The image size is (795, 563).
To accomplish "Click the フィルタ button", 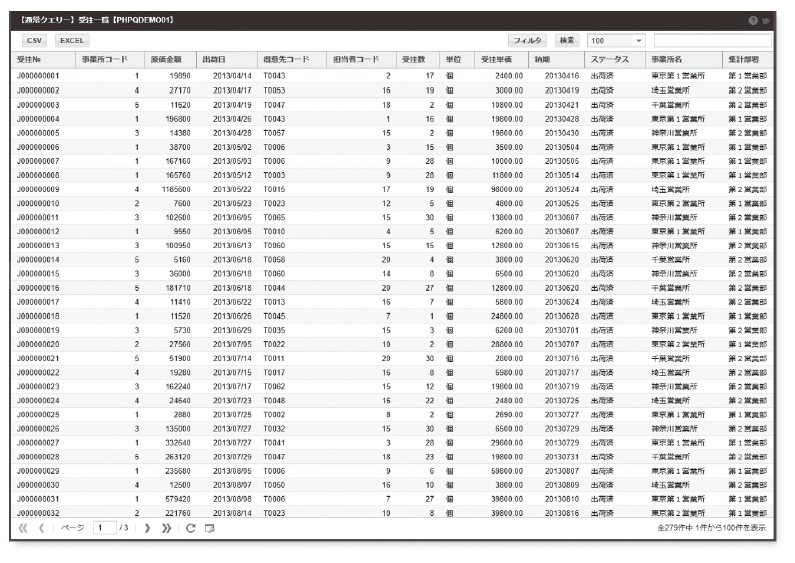I will [527, 41].
